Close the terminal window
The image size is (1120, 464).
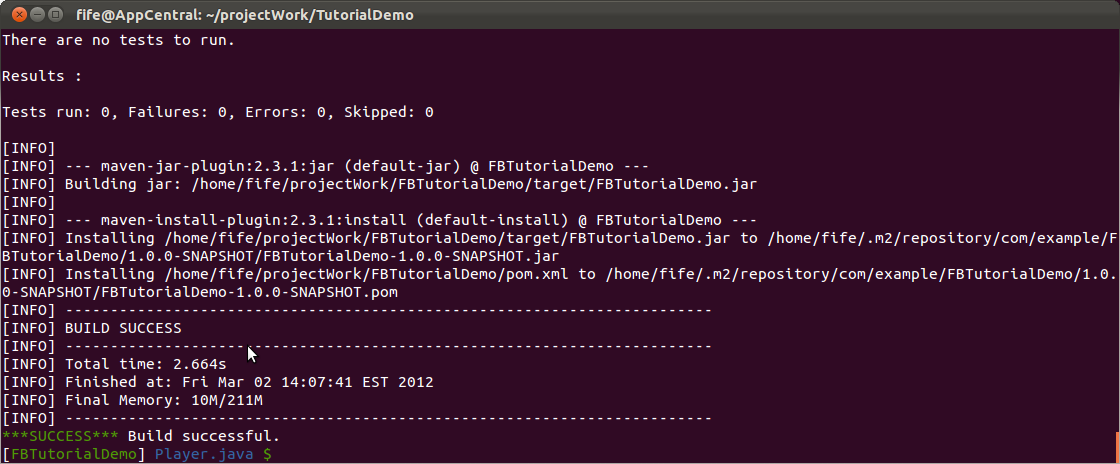(19, 14)
